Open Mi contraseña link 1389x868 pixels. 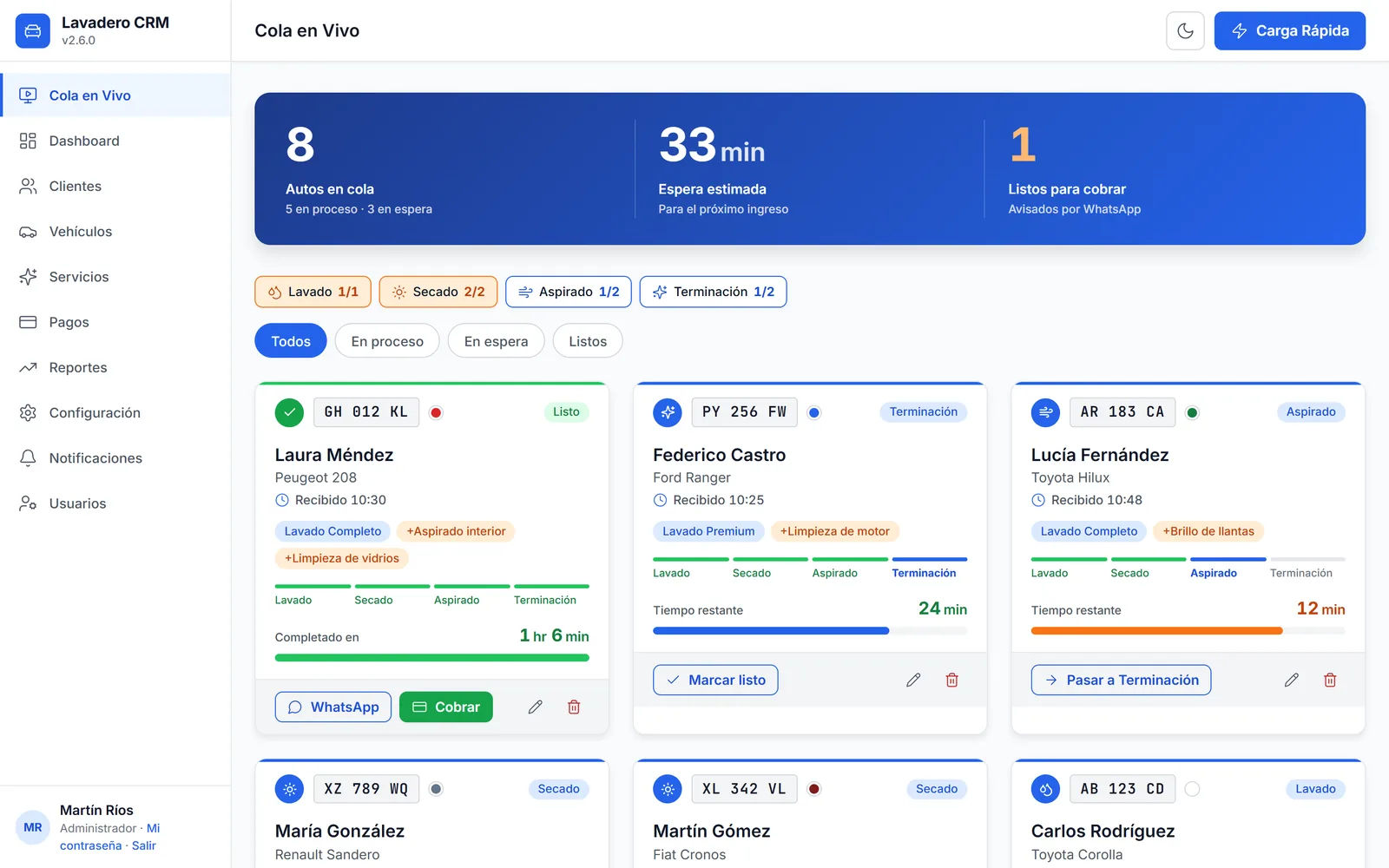(x=109, y=837)
